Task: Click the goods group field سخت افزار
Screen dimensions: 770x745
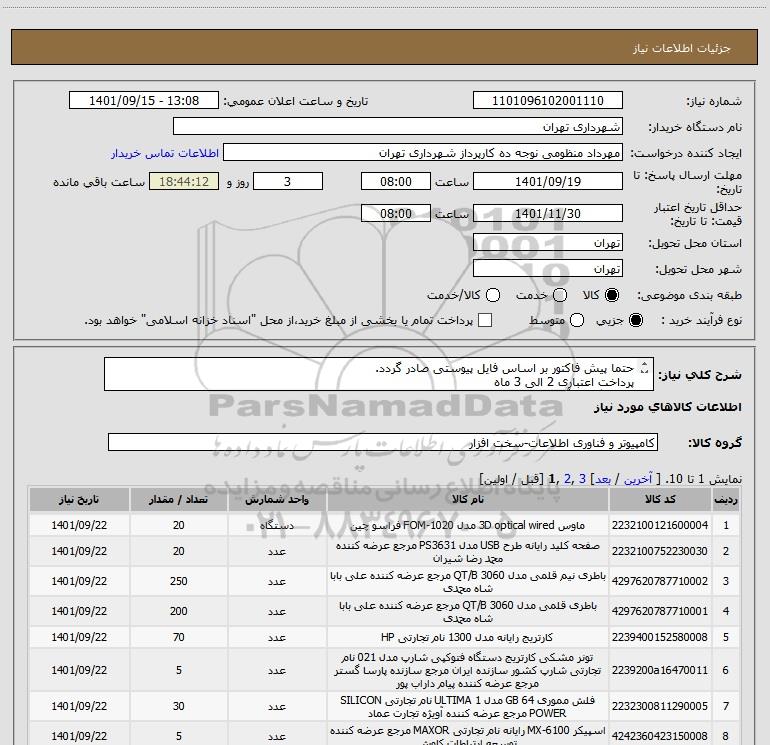Action: click(x=383, y=442)
